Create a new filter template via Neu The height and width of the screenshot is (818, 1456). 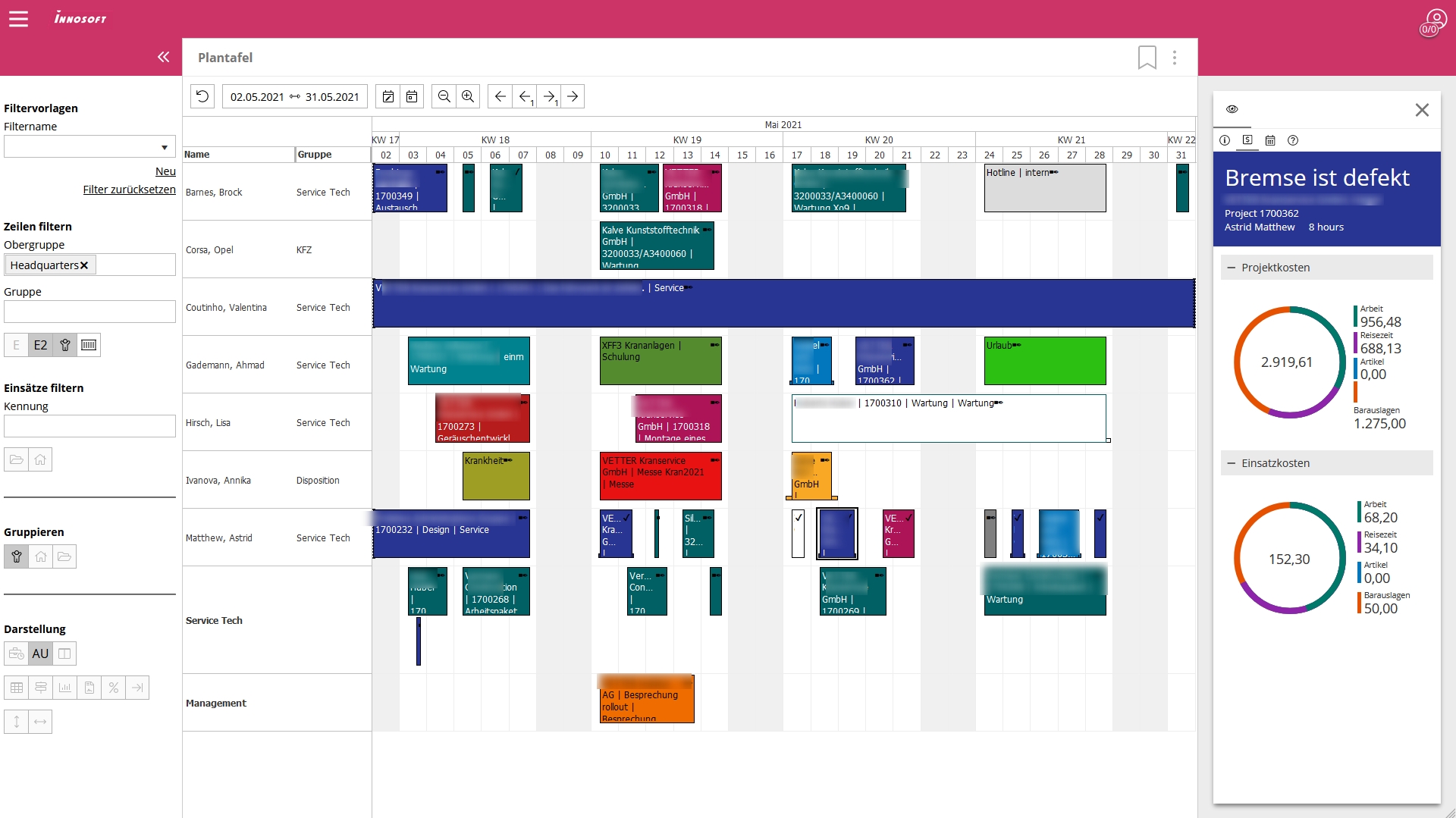coord(165,171)
